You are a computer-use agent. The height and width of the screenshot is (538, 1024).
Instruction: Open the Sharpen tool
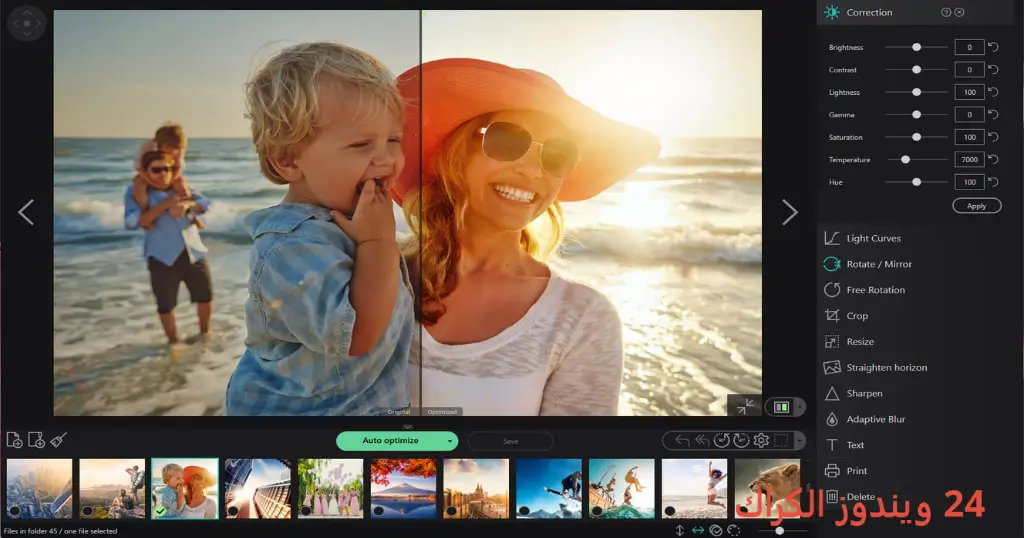[x=853, y=393]
